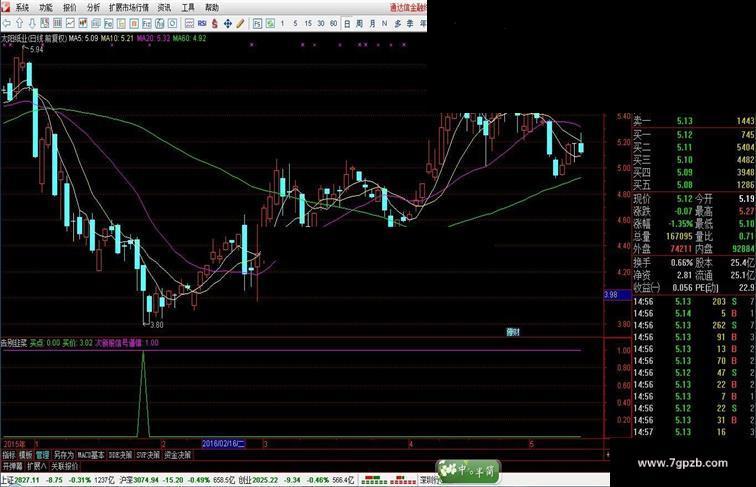Viewport: 756px width, 487px height.
Task: Click the 指标 tab below chart
Action: (x=9, y=455)
